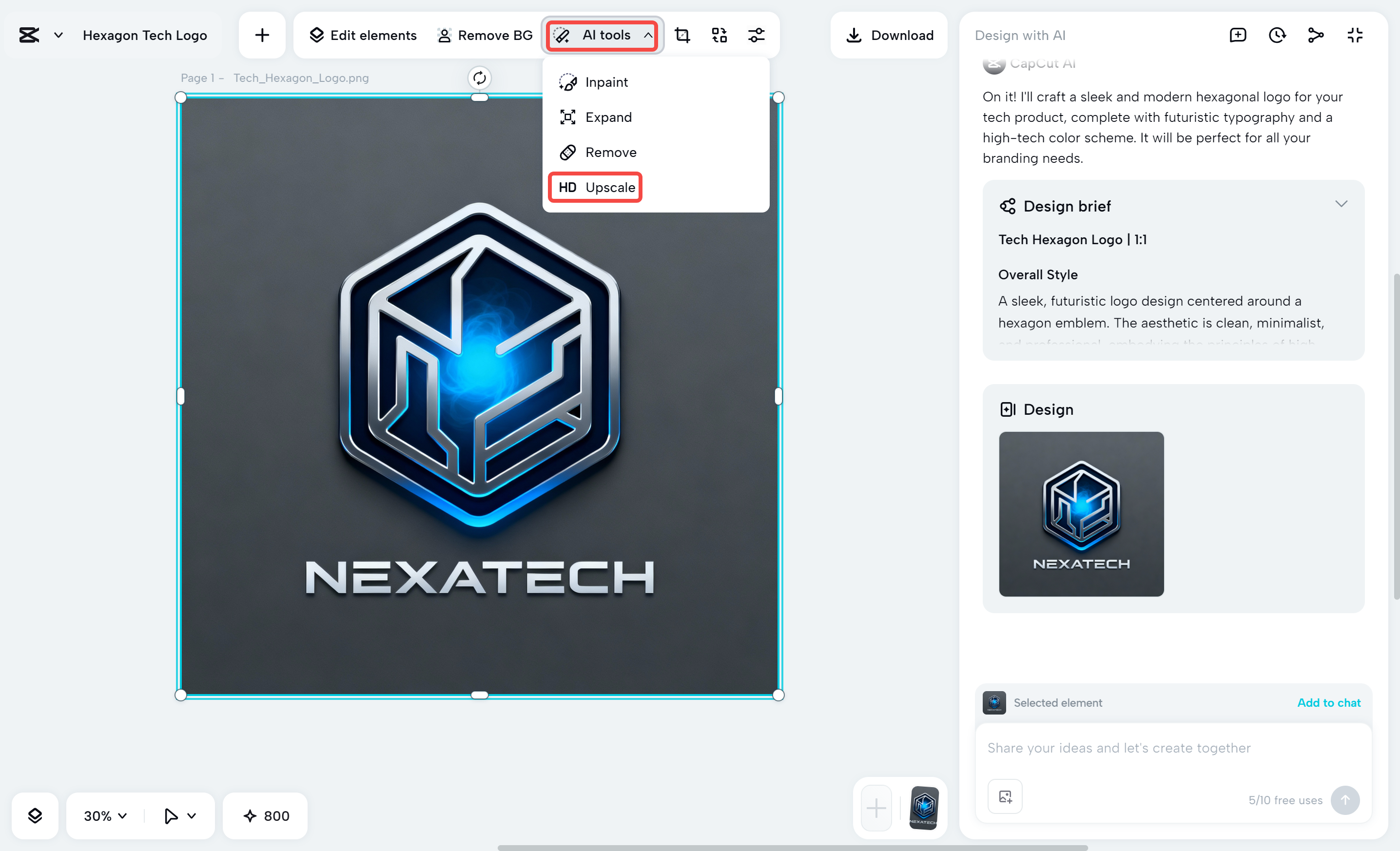Select Edit elements tool

click(363, 35)
